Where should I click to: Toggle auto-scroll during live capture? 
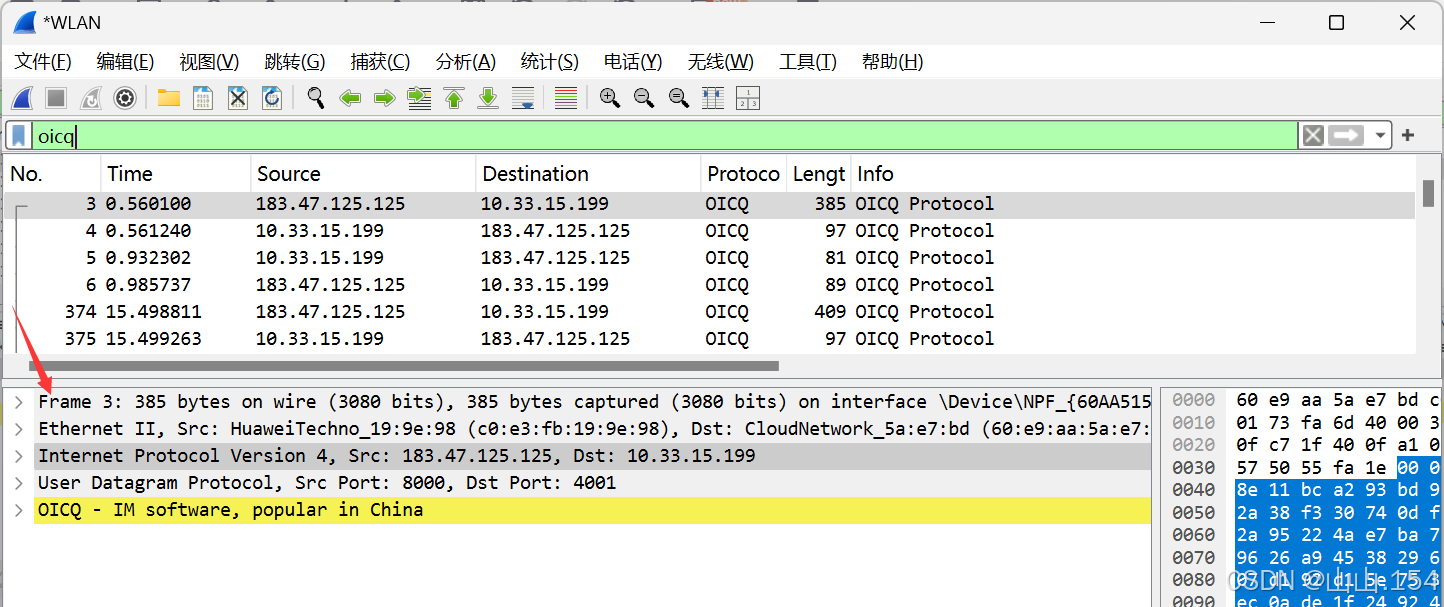coord(522,98)
